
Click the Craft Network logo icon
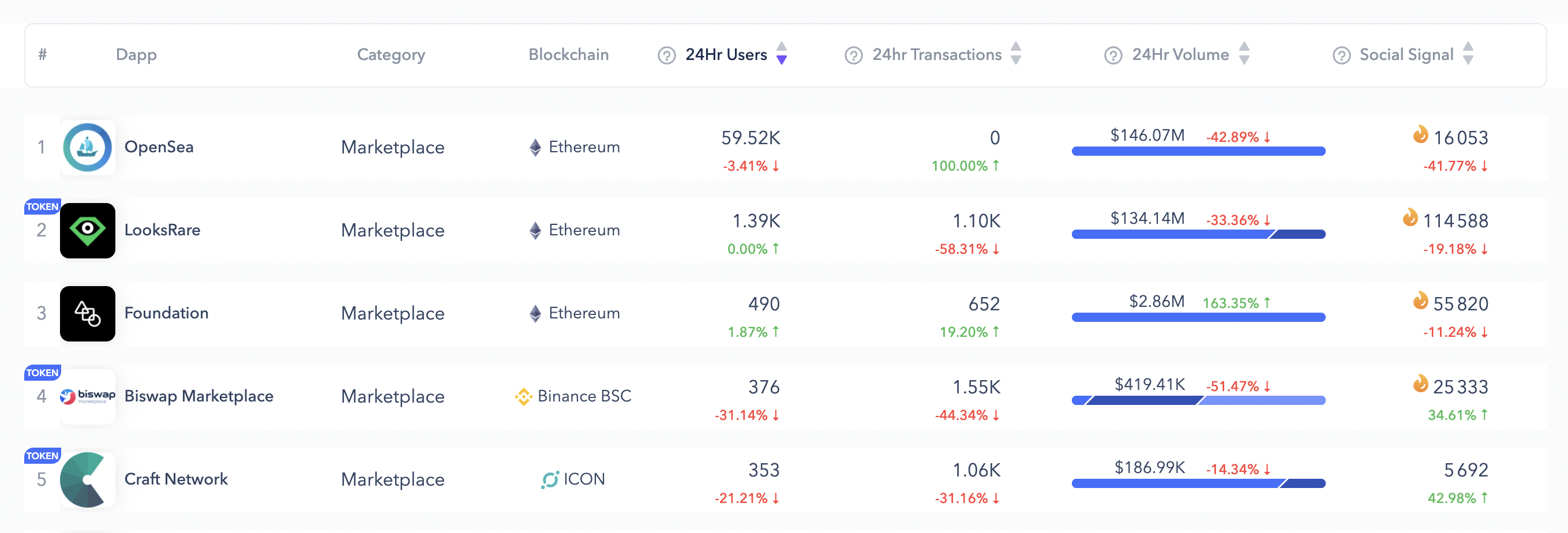coord(87,479)
